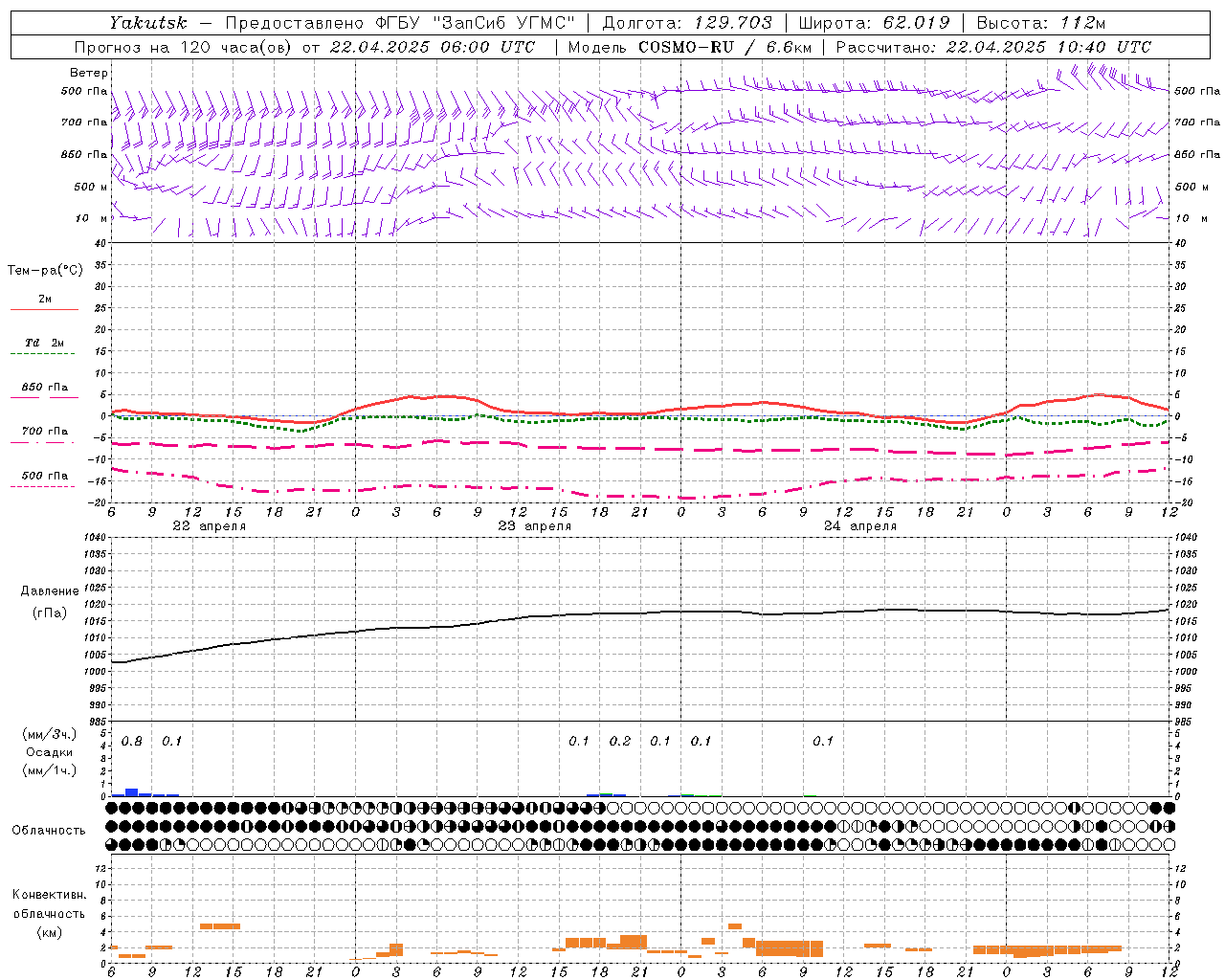The height and width of the screenshot is (980, 1225).
Task: Click the 'Облачность' cloud cover label
Action: coord(49,831)
